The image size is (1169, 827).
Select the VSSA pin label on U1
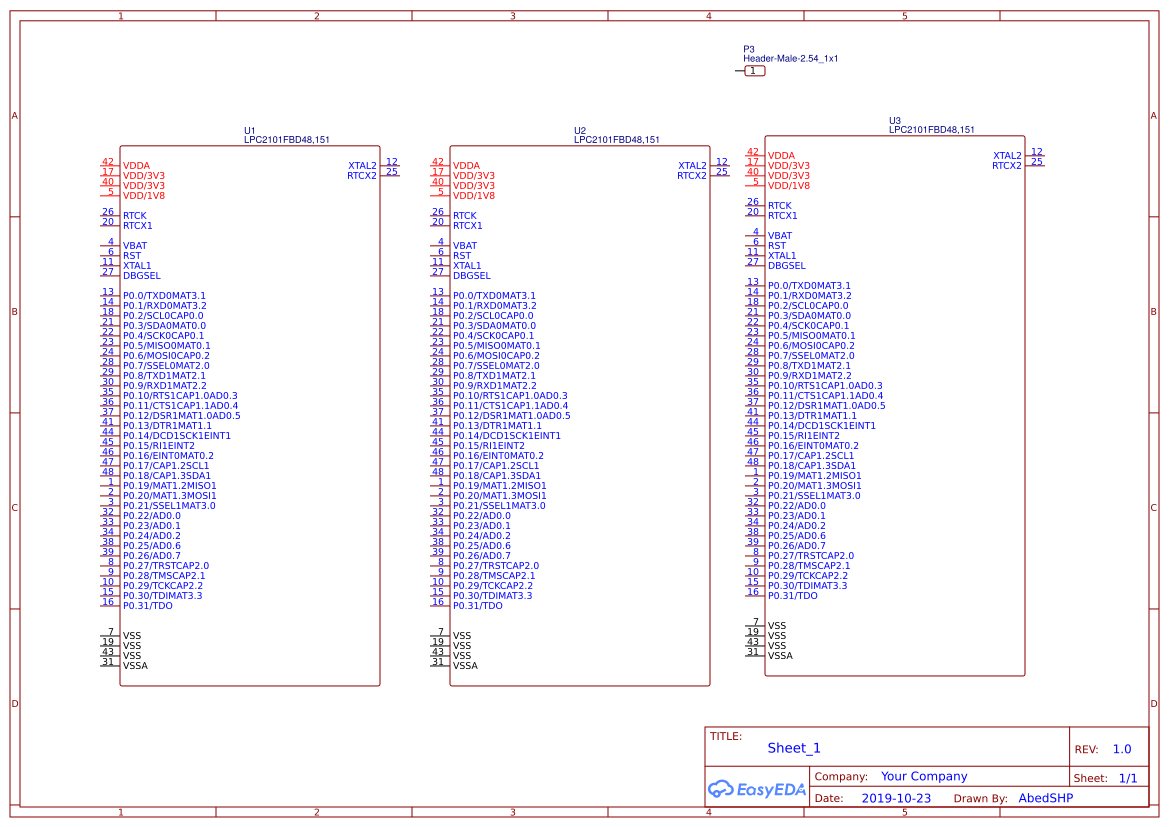click(x=135, y=666)
